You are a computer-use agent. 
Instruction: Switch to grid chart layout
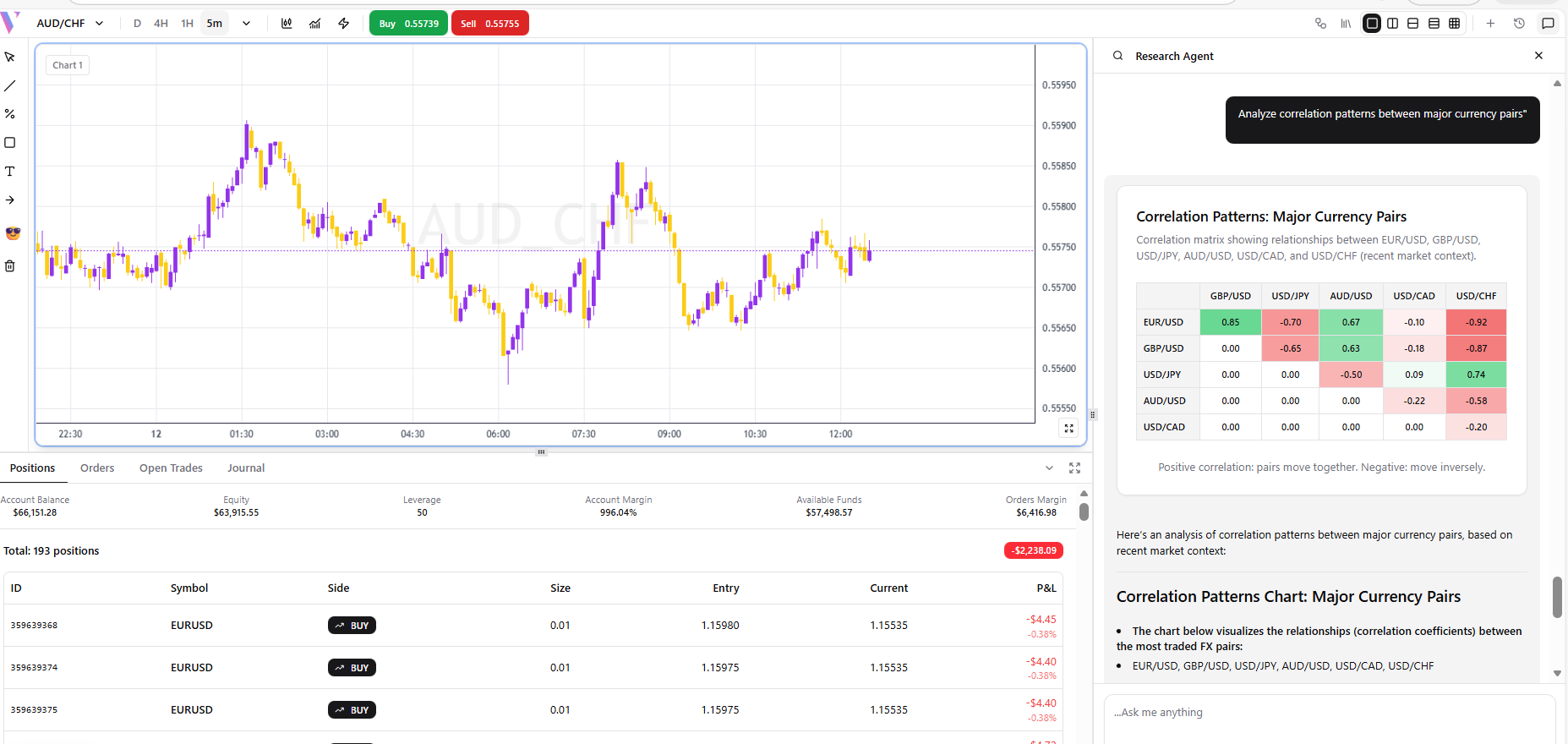[x=1454, y=24]
